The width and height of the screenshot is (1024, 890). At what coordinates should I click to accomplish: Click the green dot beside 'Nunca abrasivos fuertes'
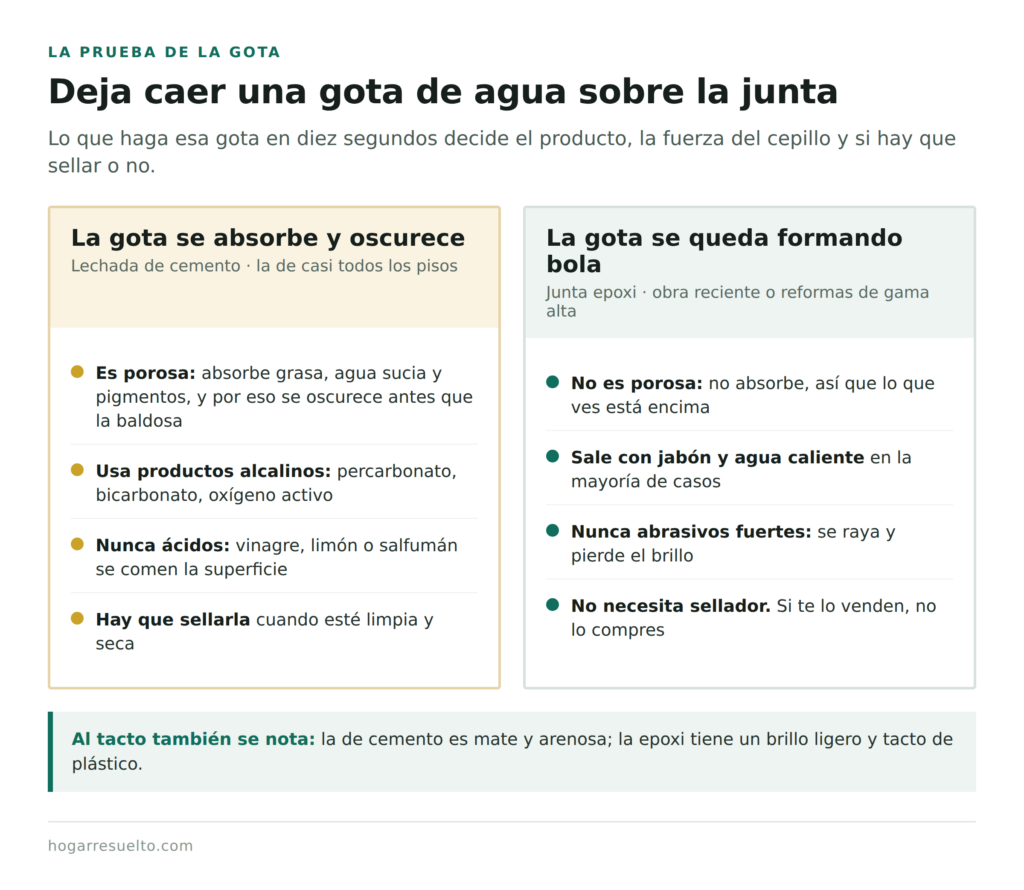[x=552, y=530]
